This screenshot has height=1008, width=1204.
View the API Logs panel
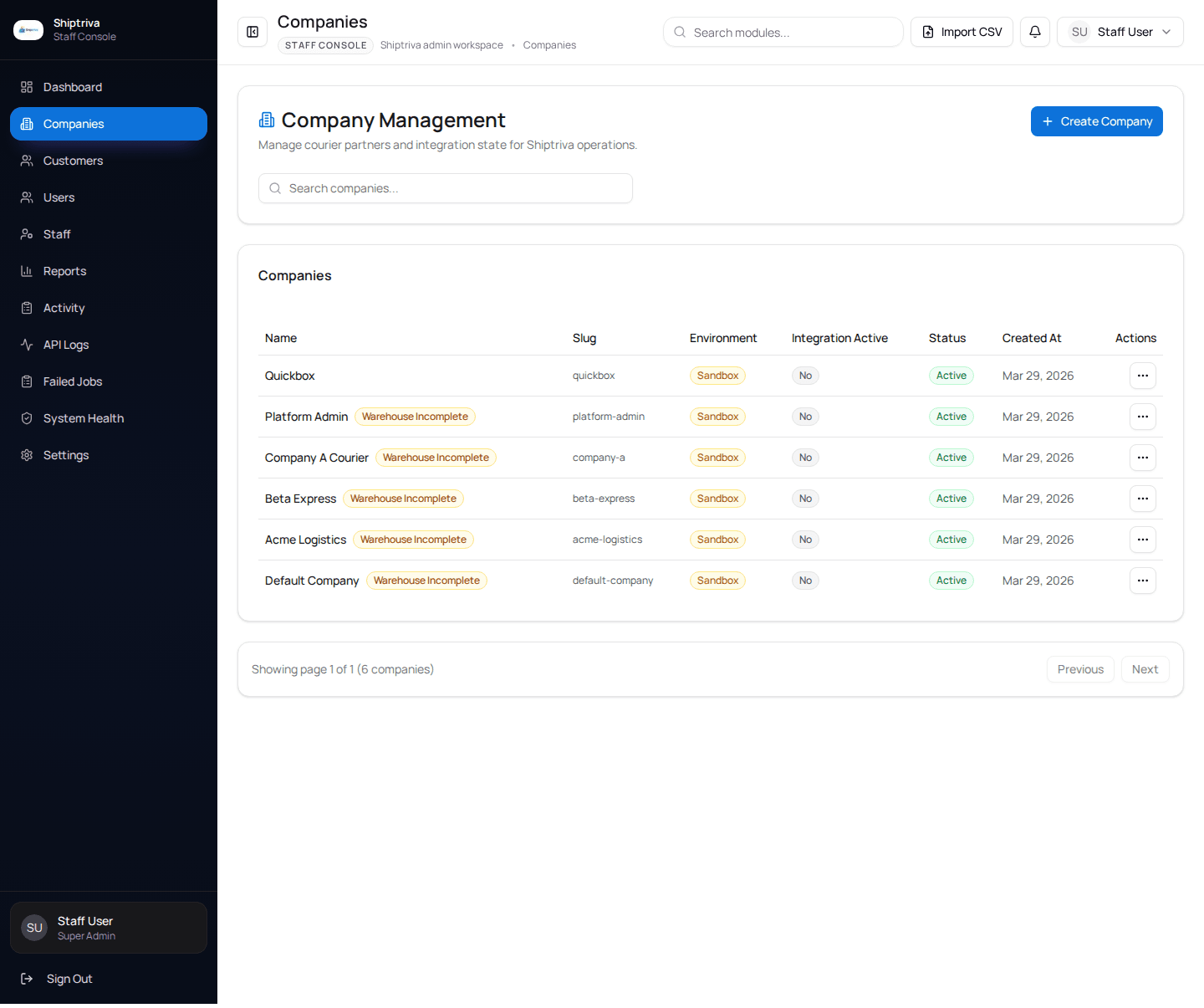point(65,345)
